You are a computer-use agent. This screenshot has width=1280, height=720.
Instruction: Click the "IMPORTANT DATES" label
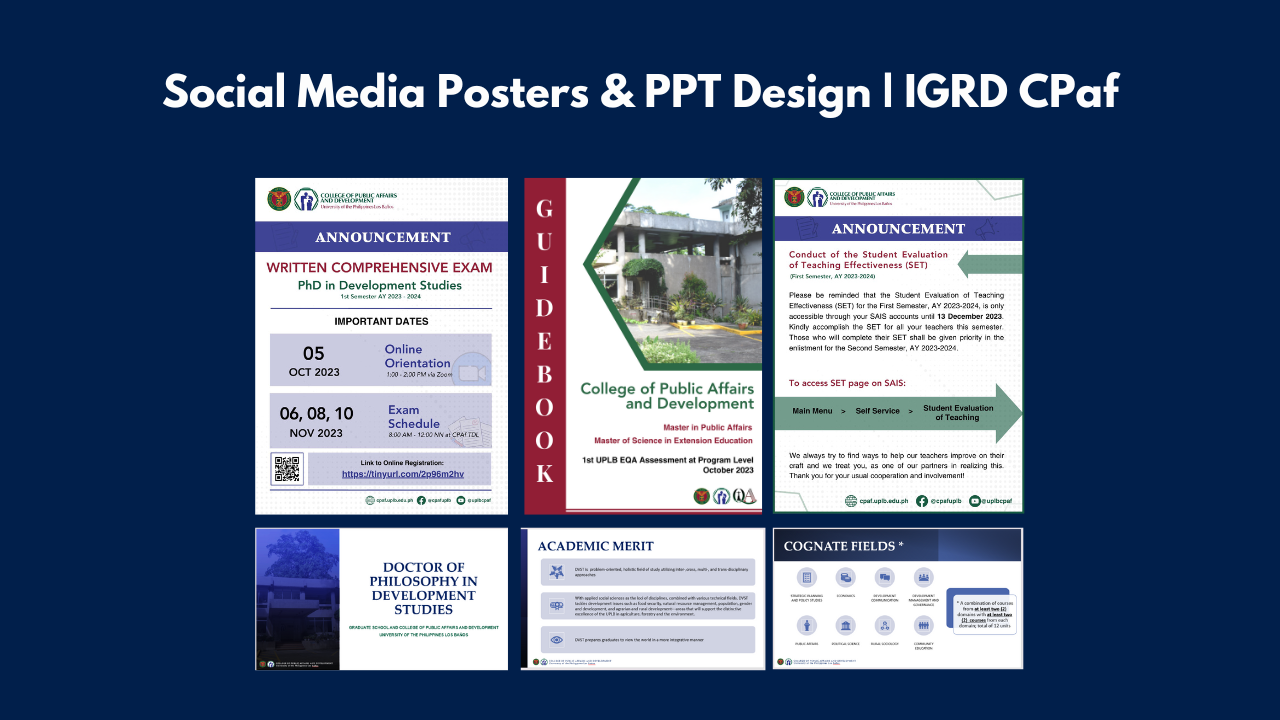coord(380,322)
